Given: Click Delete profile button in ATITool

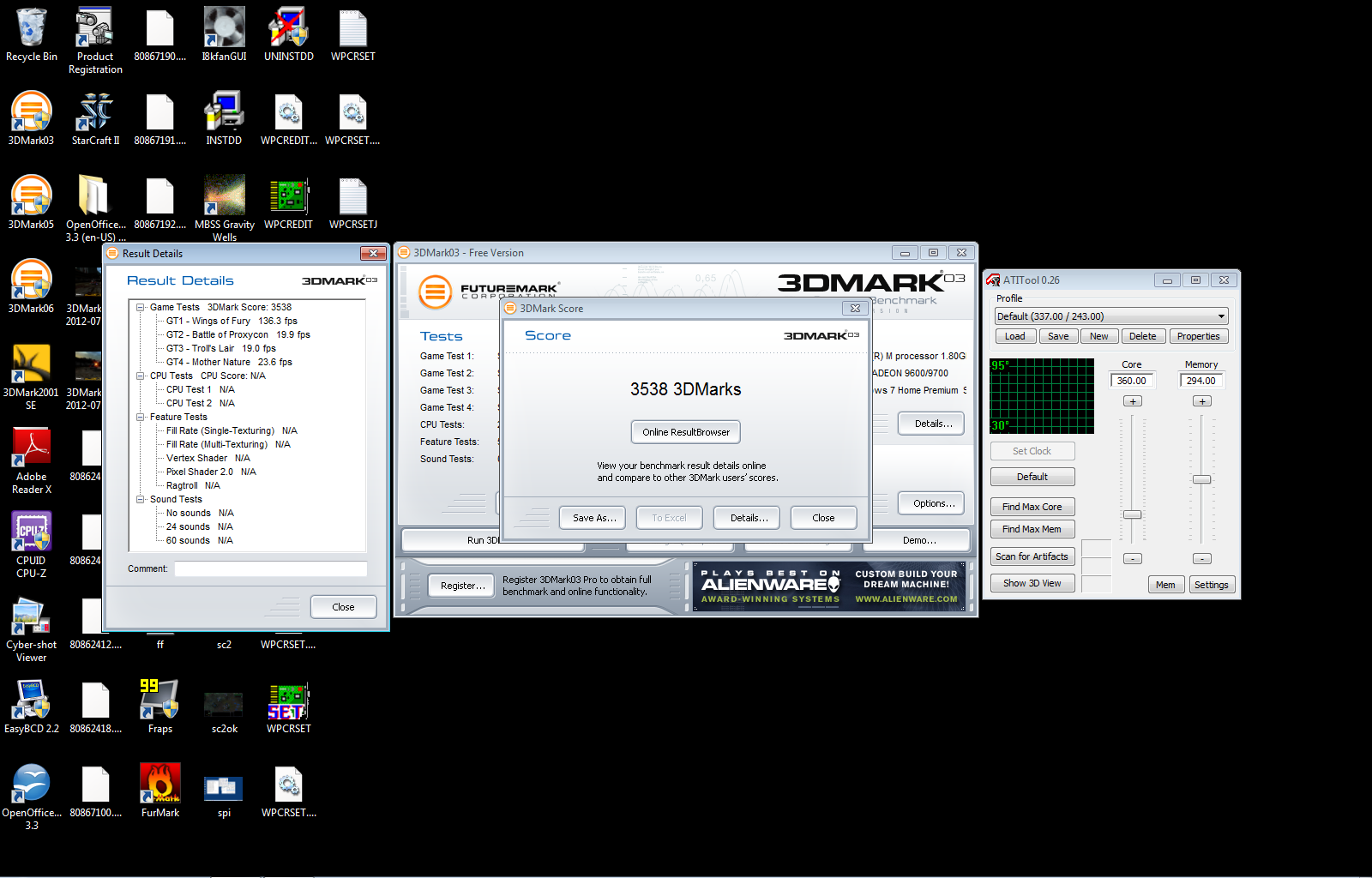Looking at the screenshot, I should [1143, 336].
